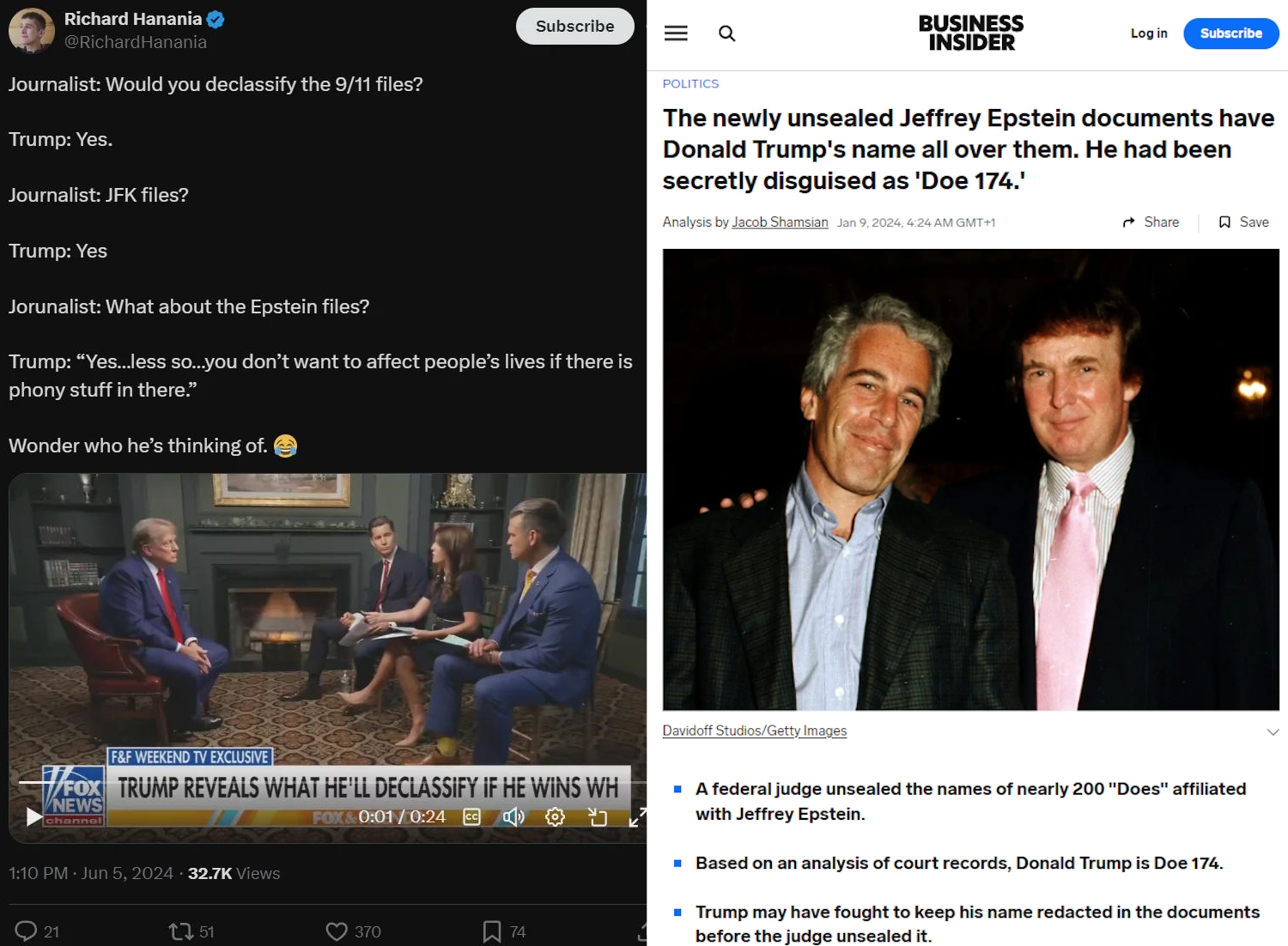Image resolution: width=1288 pixels, height=946 pixels.
Task: Share the Business Insider article
Action: (1151, 222)
